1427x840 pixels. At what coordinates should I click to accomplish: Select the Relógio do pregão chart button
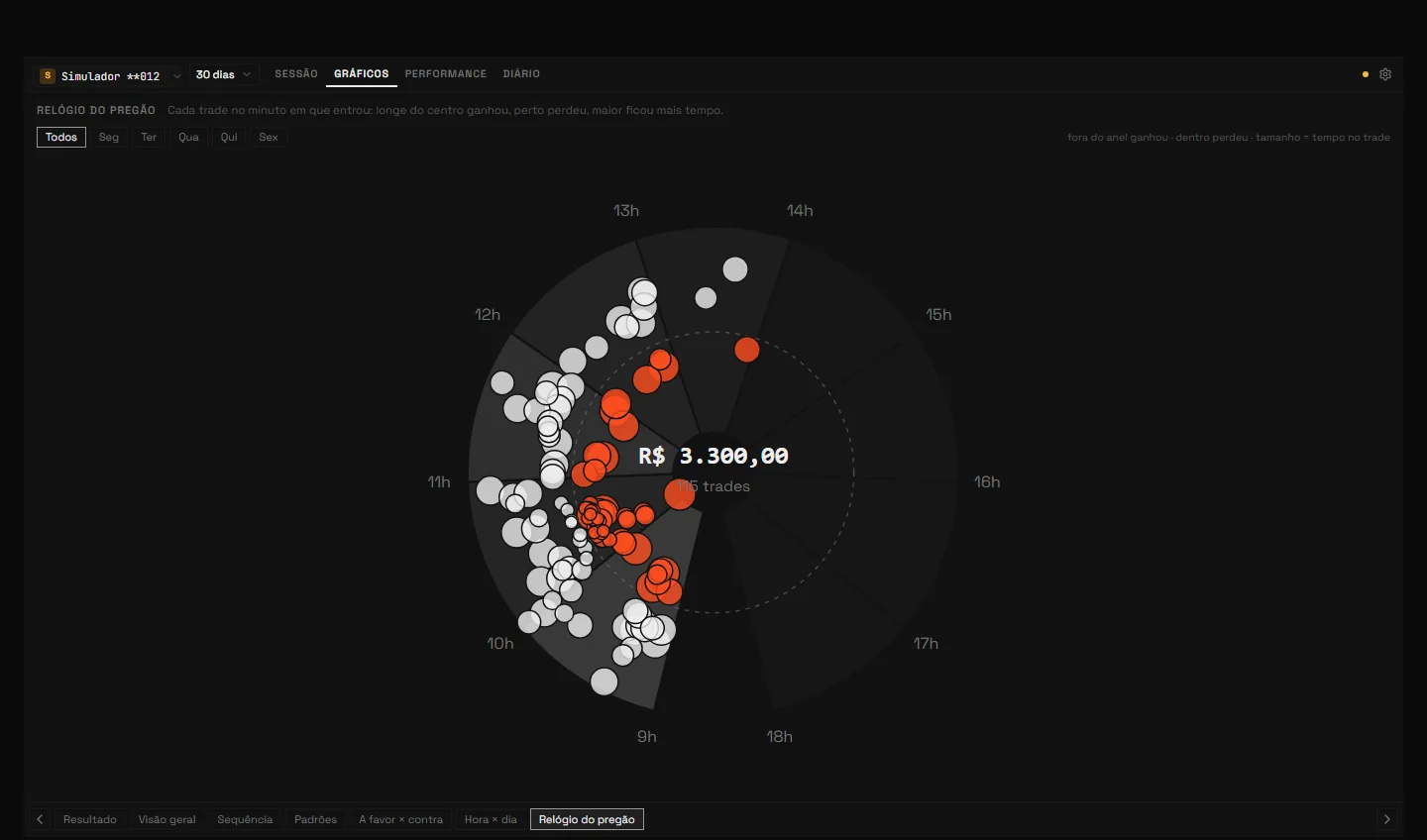[587, 819]
